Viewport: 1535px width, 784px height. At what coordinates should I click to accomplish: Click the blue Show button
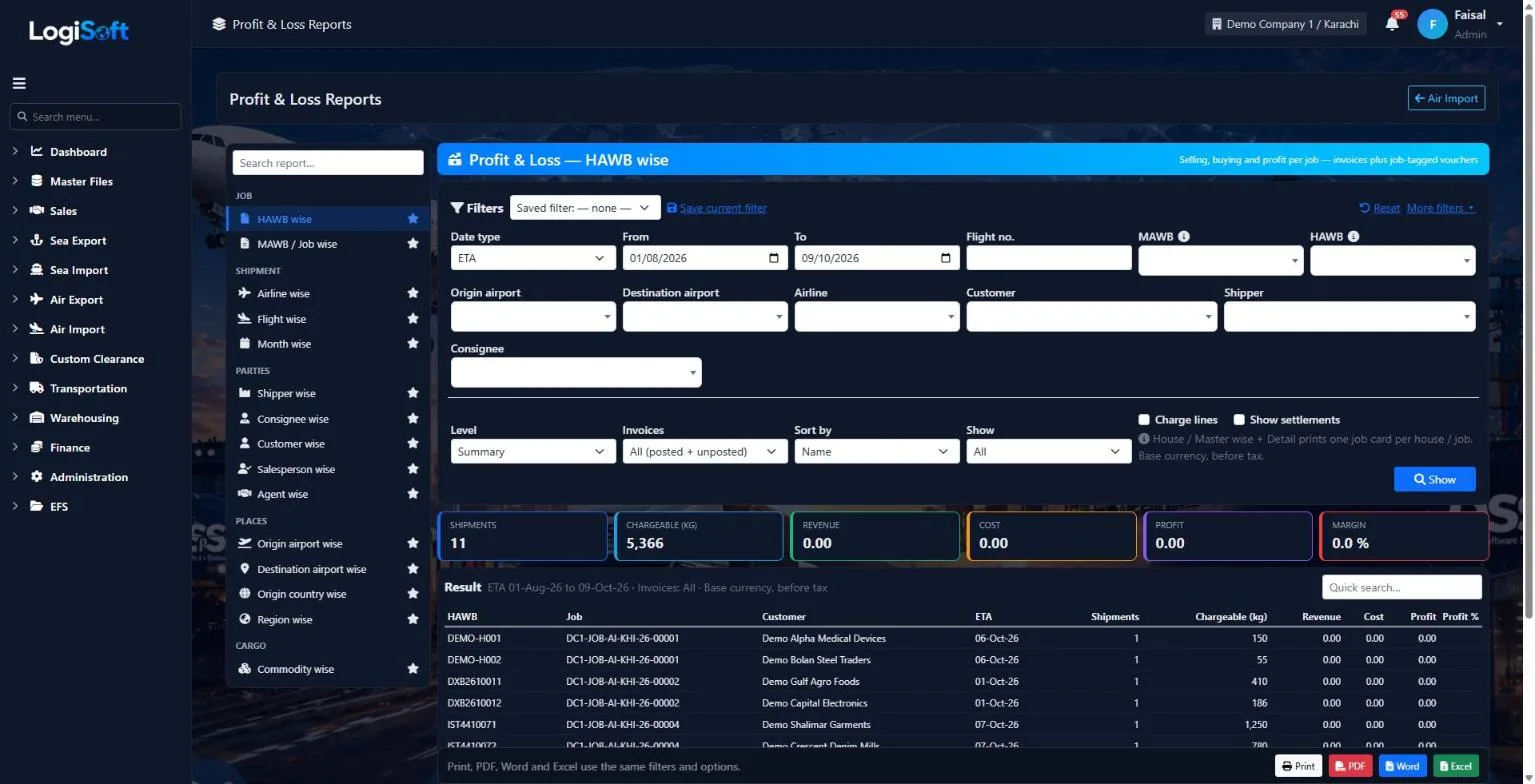(x=1434, y=479)
